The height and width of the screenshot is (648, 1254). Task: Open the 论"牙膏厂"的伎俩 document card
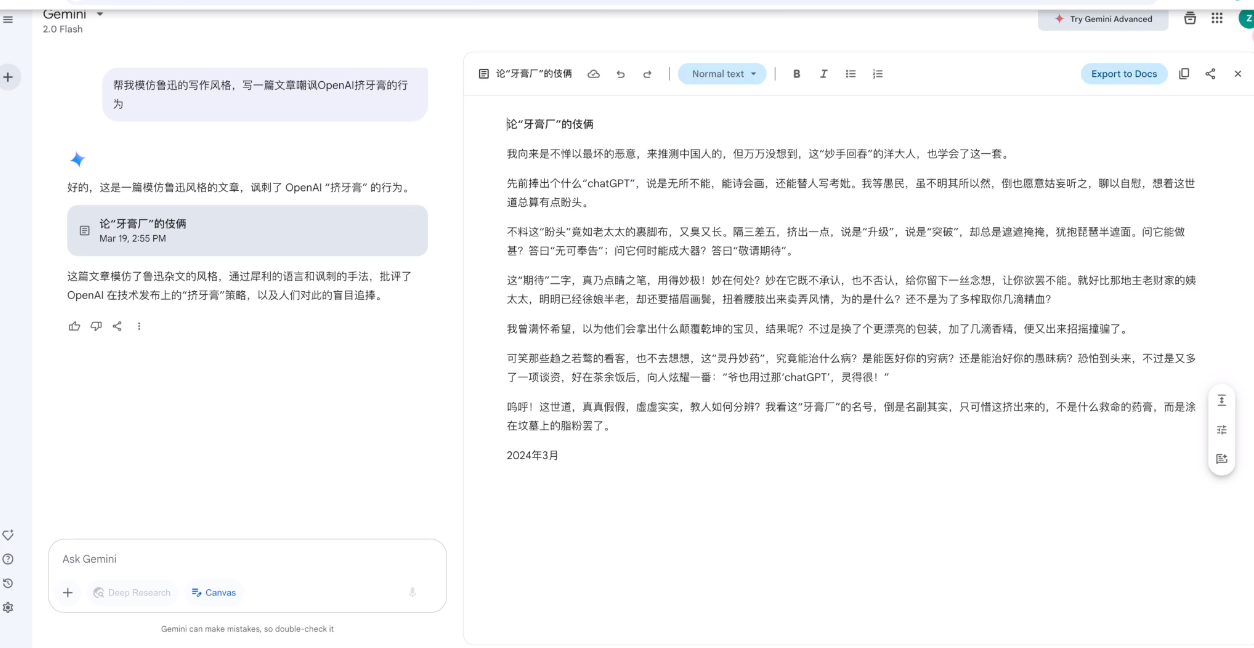click(247, 230)
